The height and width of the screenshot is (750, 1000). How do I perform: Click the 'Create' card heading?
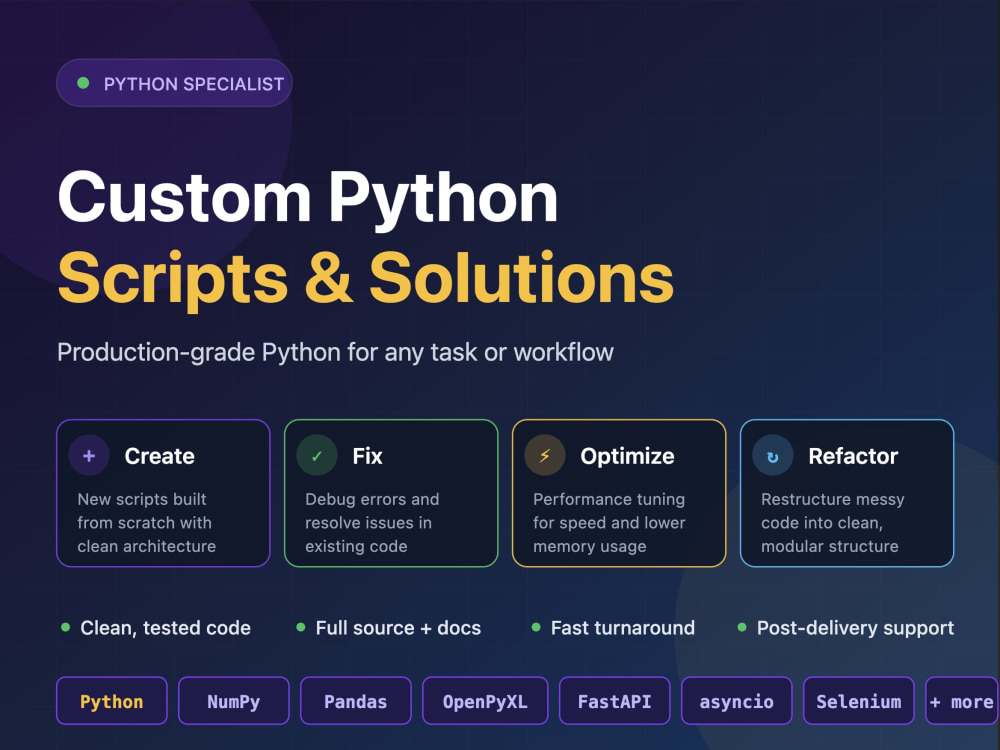tap(159, 456)
